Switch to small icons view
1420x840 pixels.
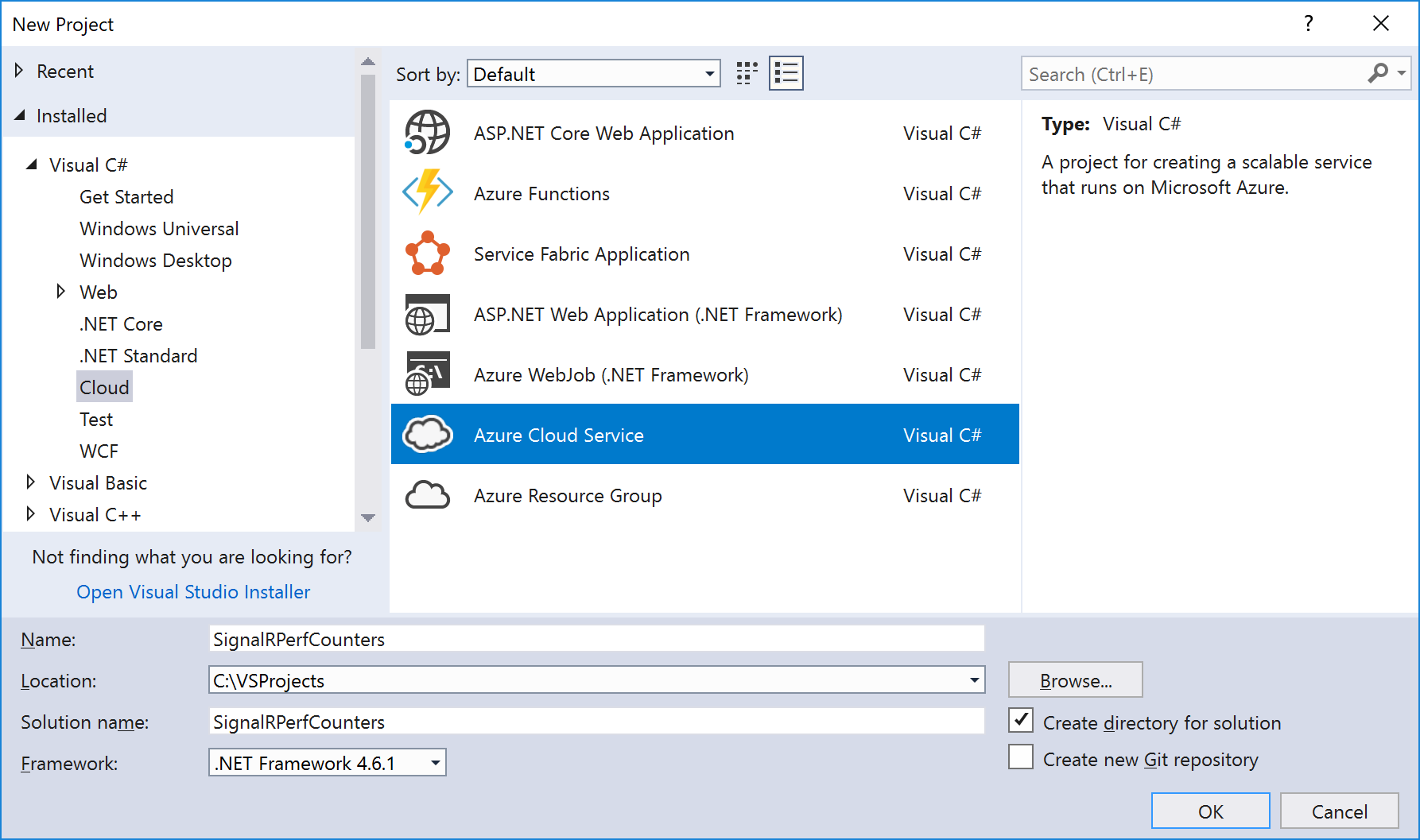click(745, 72)
